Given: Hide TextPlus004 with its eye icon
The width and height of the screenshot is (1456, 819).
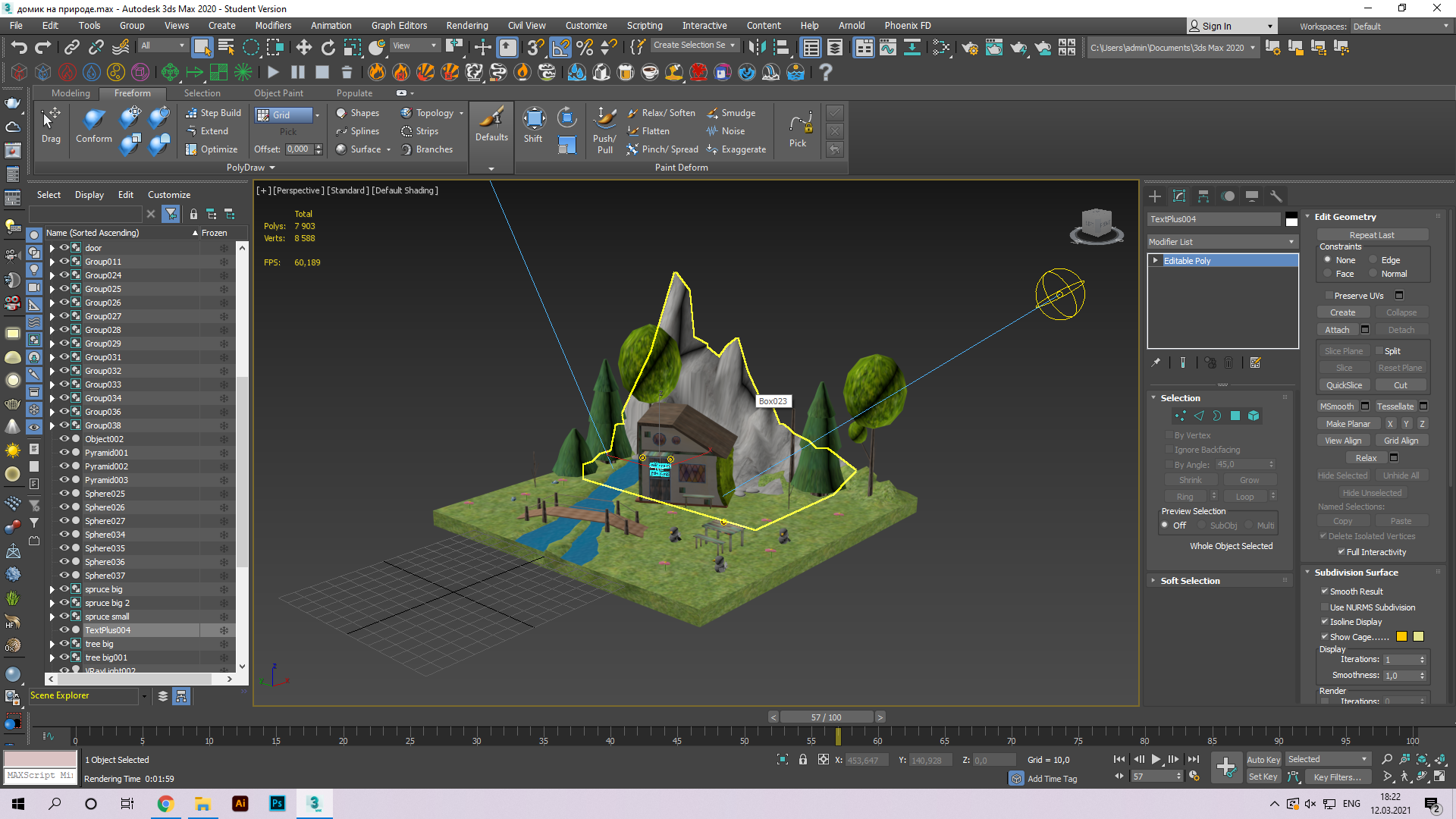Looking at the screenshot, I should click(64, 630).
